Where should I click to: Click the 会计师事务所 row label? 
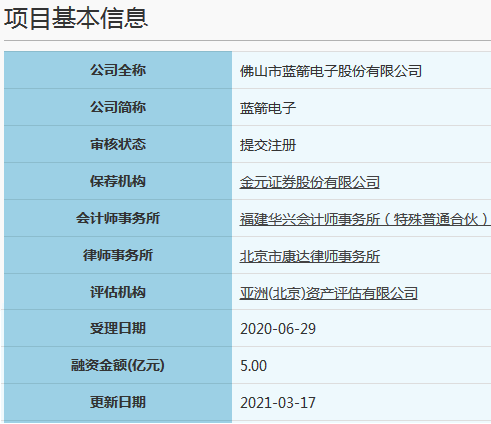[x=118, y=218]
